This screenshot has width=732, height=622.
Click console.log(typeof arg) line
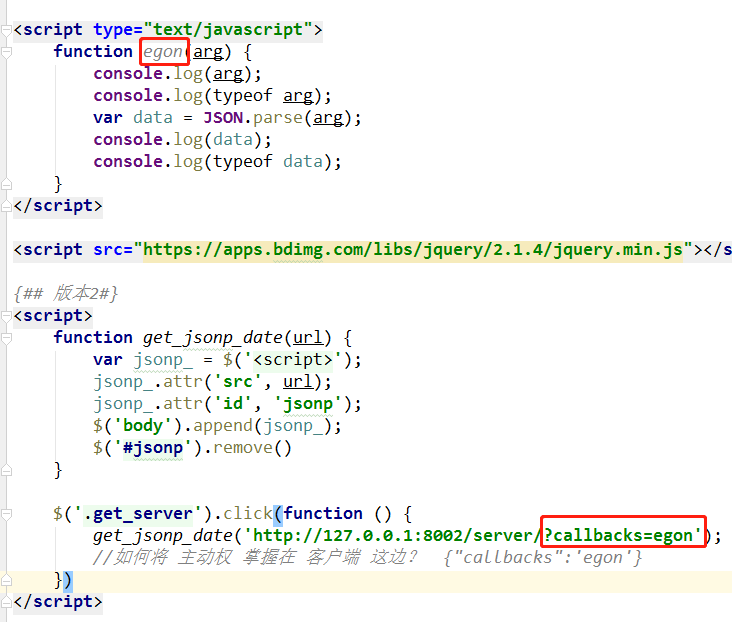pos(212,96)
